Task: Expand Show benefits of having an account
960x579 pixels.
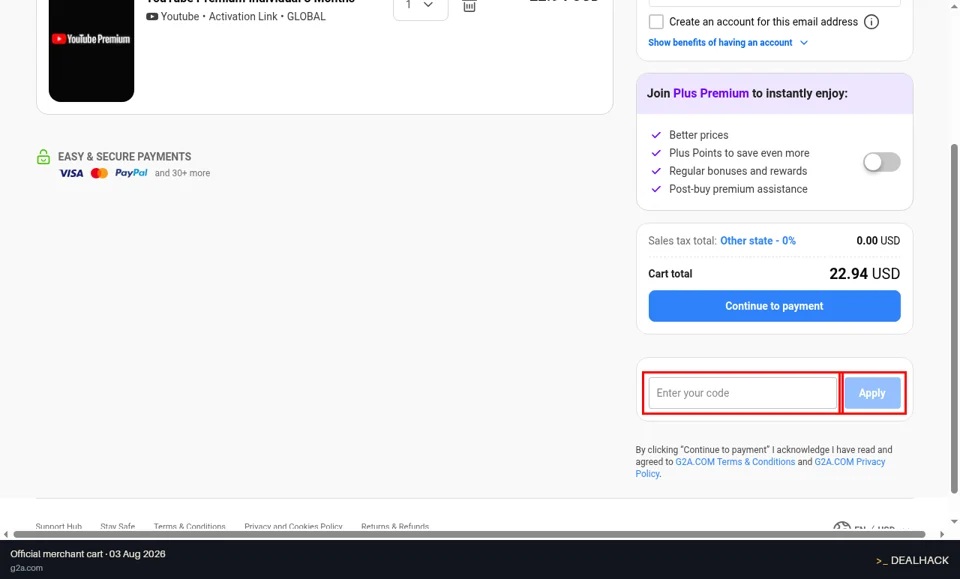Action: pos(728,43)
